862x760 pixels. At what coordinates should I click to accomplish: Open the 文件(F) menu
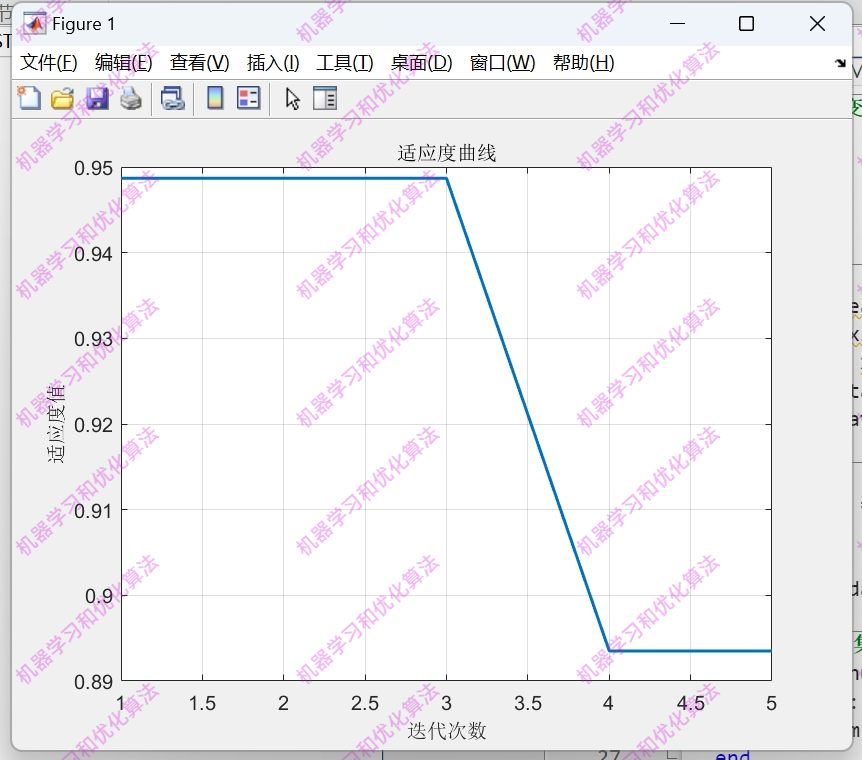click(47, 61)
